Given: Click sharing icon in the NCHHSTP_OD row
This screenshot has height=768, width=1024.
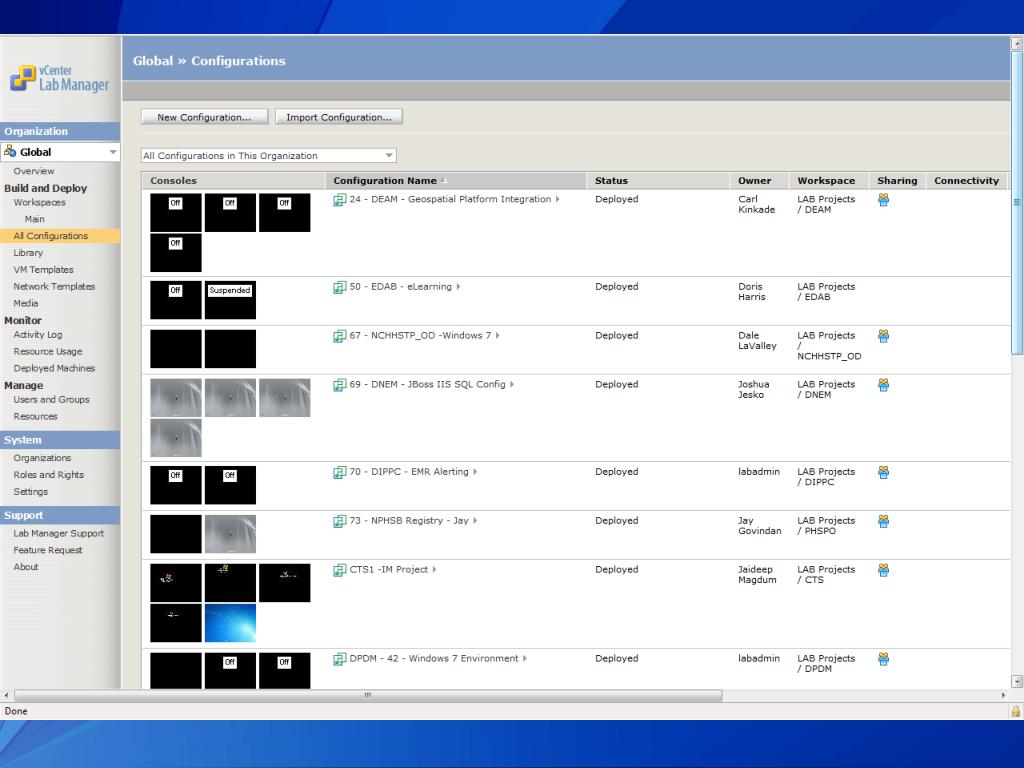Looking at the screenshot, I should 884,336.
